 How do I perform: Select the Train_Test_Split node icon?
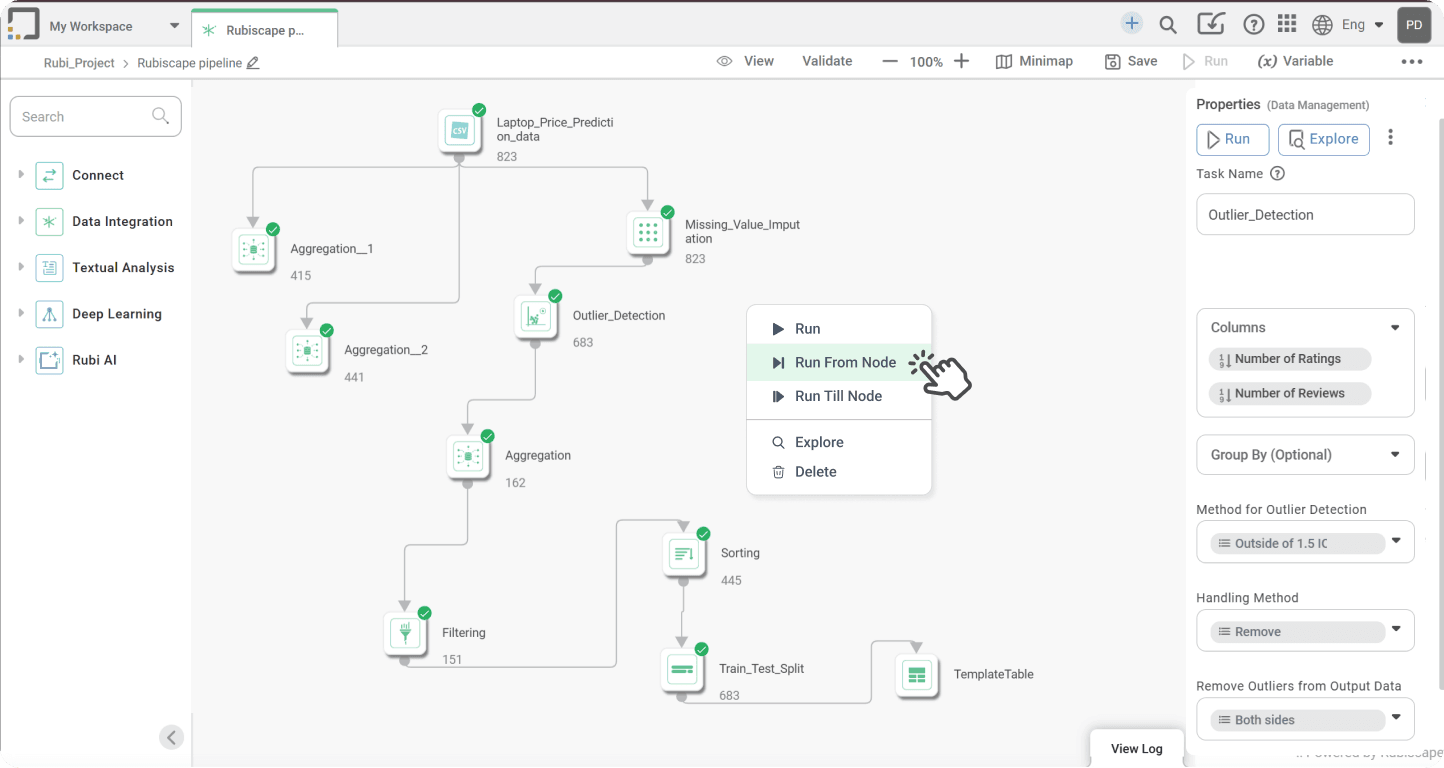pyautogui.click(x=682, y=669)
